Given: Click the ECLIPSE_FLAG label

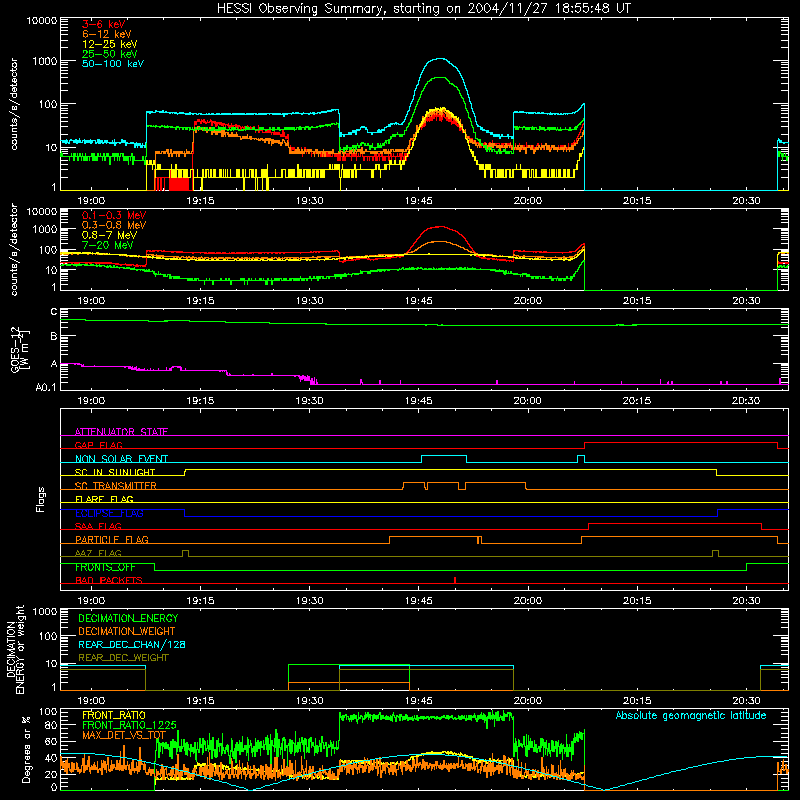Looking at the screenshot, I should [109, 513].
